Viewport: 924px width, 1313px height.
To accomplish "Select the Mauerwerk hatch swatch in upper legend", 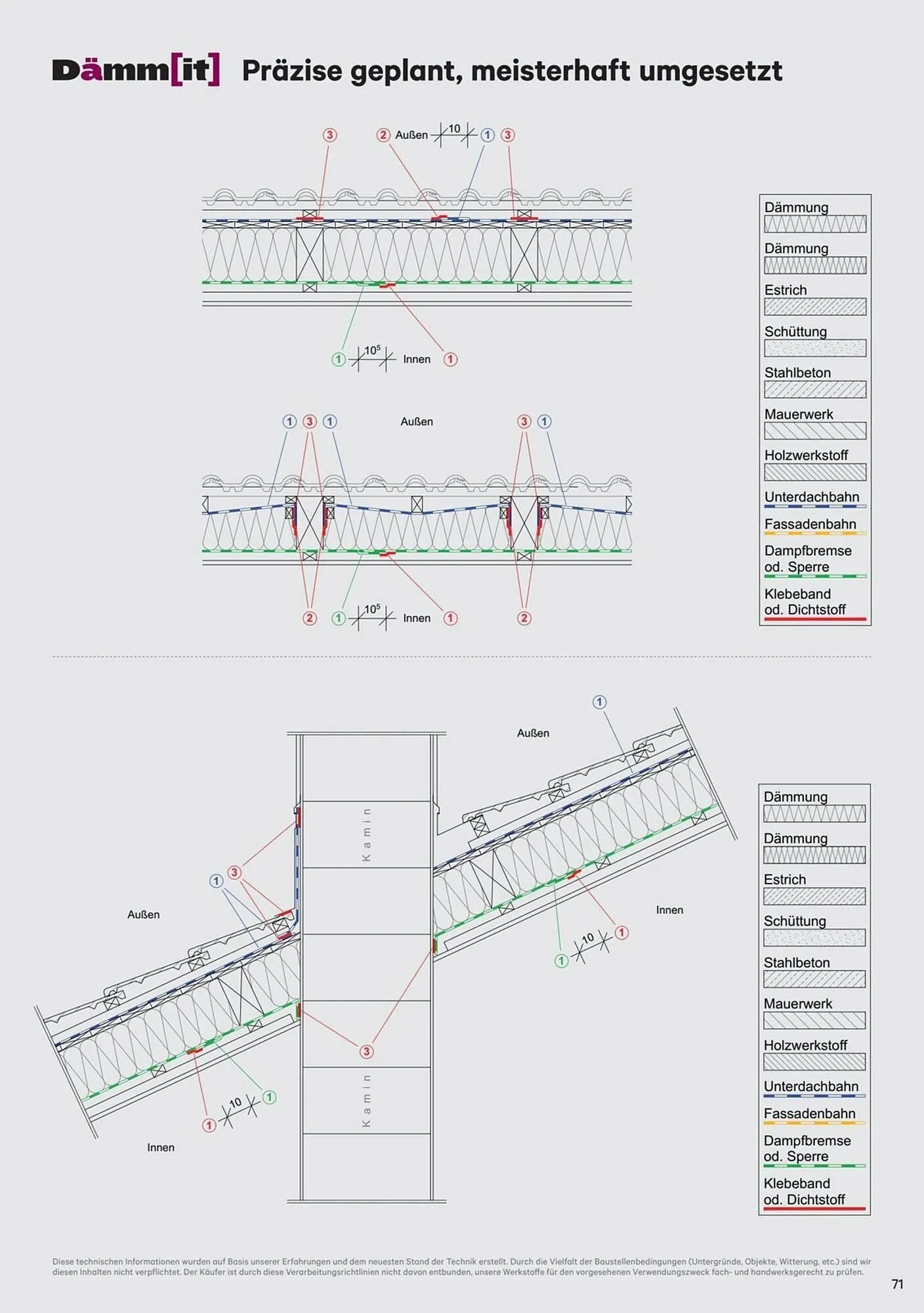I will point(814,431).
